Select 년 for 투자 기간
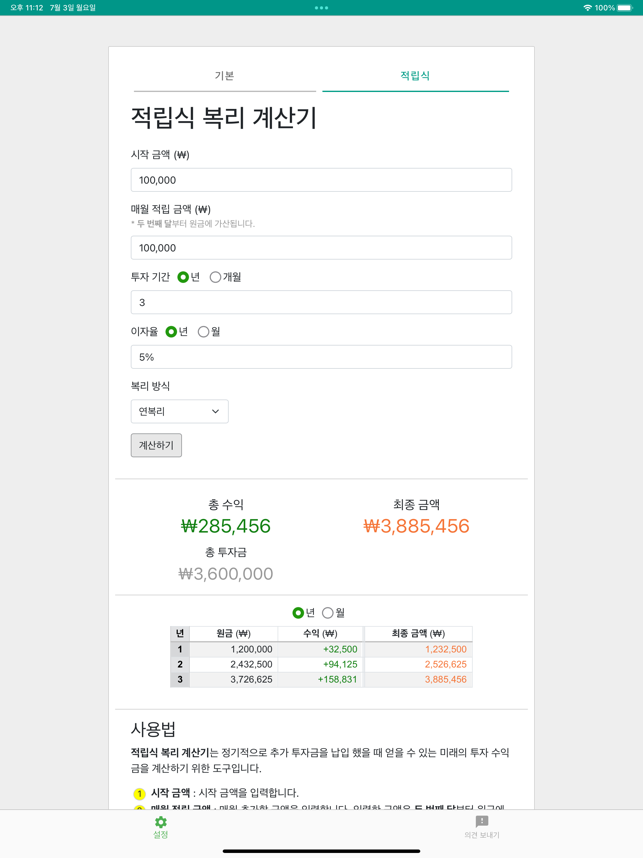643x858 pixels. pyautogui.click(x=183, y=277)
